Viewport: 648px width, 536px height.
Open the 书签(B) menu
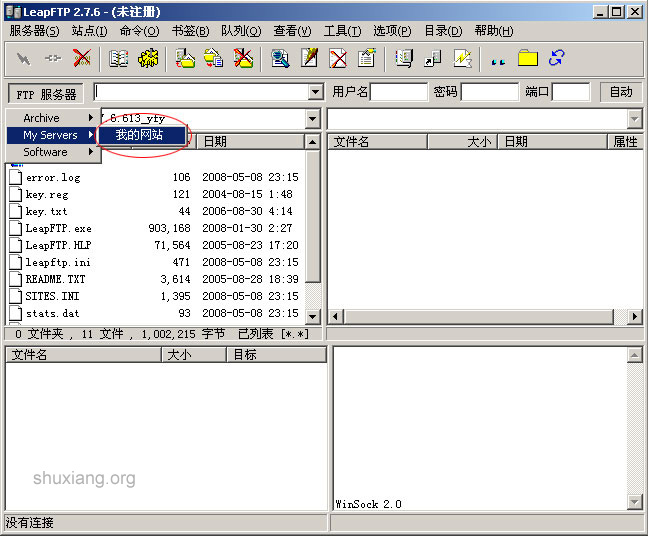[x=191, y=31]
